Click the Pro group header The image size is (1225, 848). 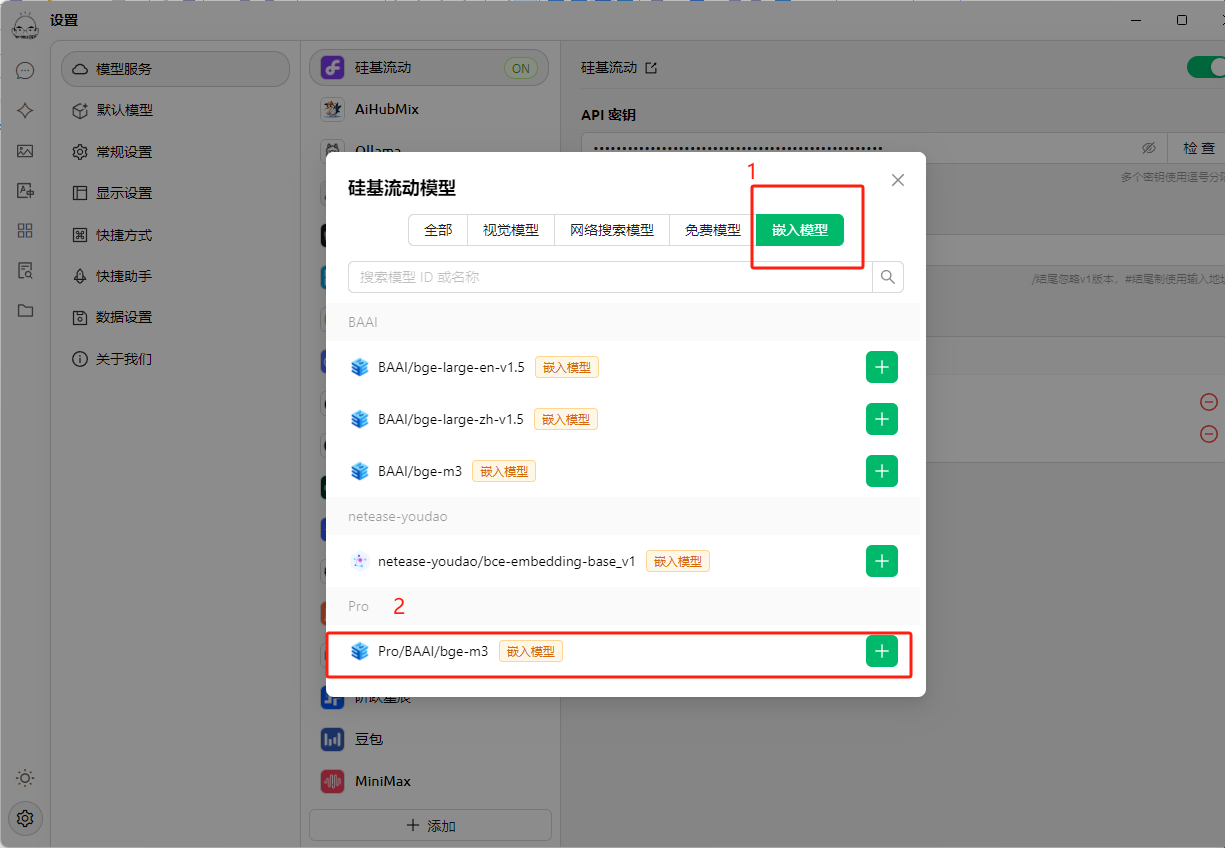coord(623,606)
